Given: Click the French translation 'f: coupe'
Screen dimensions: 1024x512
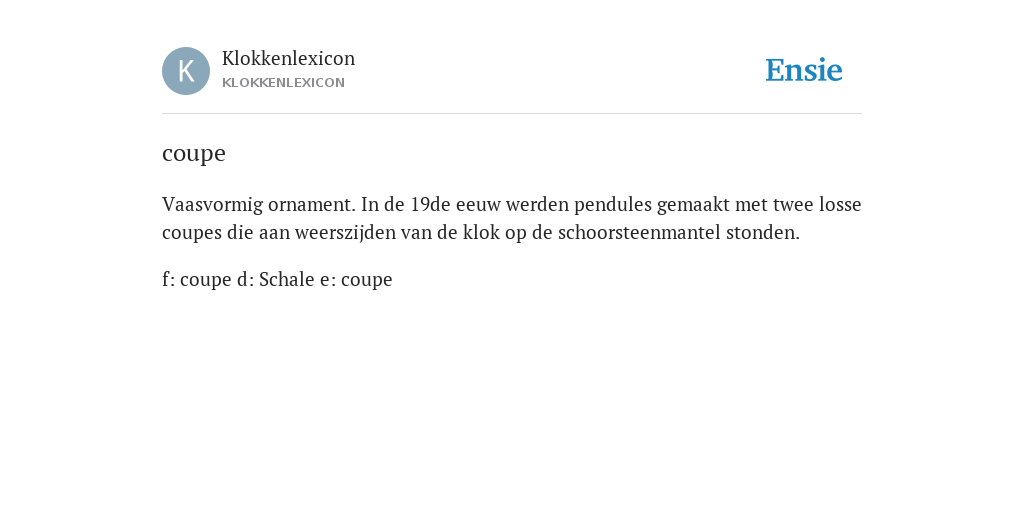Looking at the screenshot, I should tap(197, 280).
